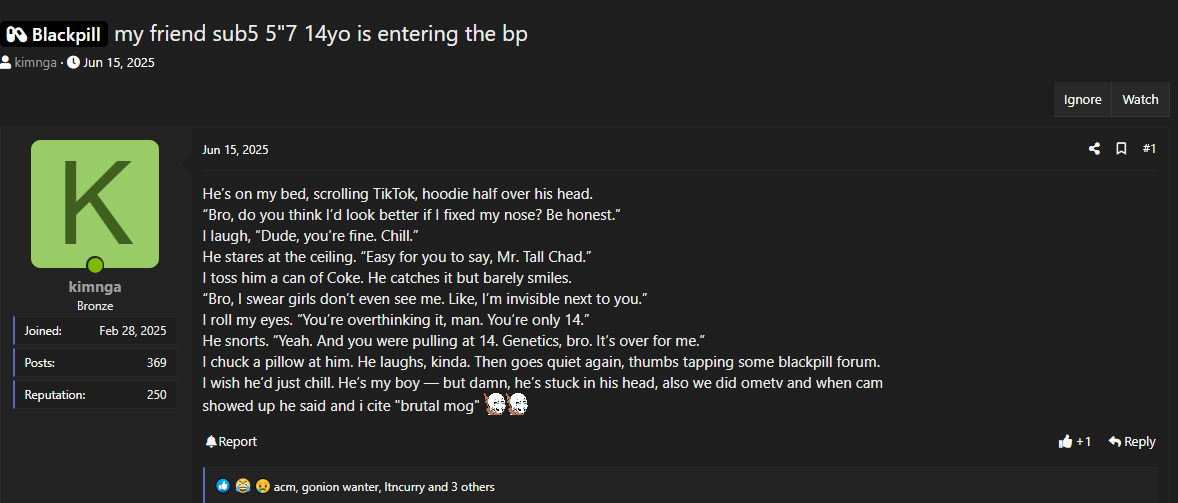Screen dimensions: 1178x503
Task: Click the Jun 15, 2025 post date
Action: coord(235,149)
